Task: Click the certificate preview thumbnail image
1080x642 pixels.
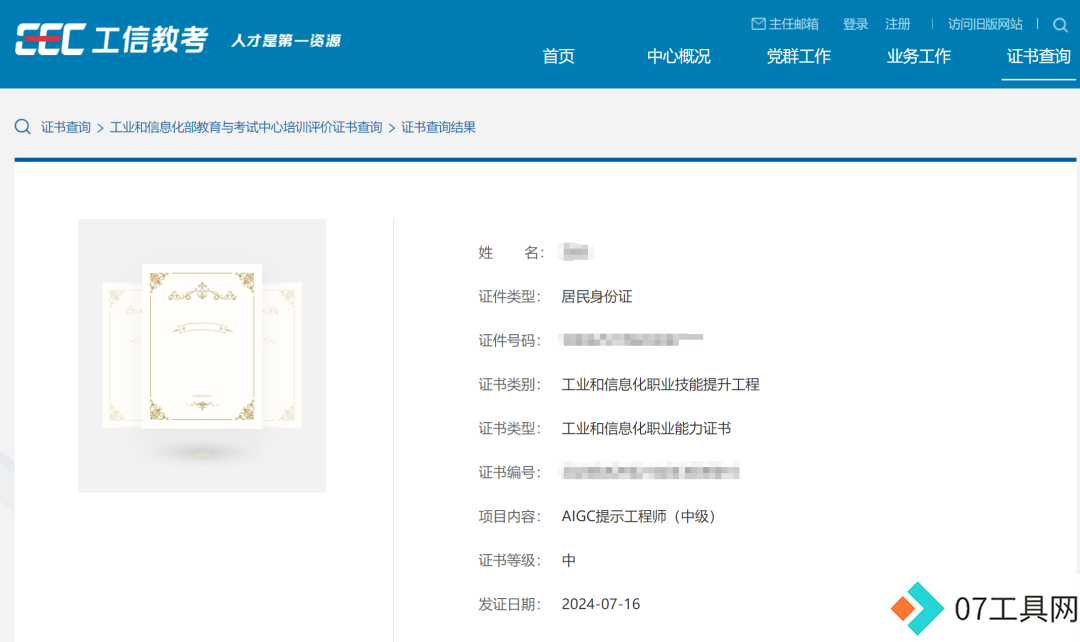Action: click(x=202, y=355)
